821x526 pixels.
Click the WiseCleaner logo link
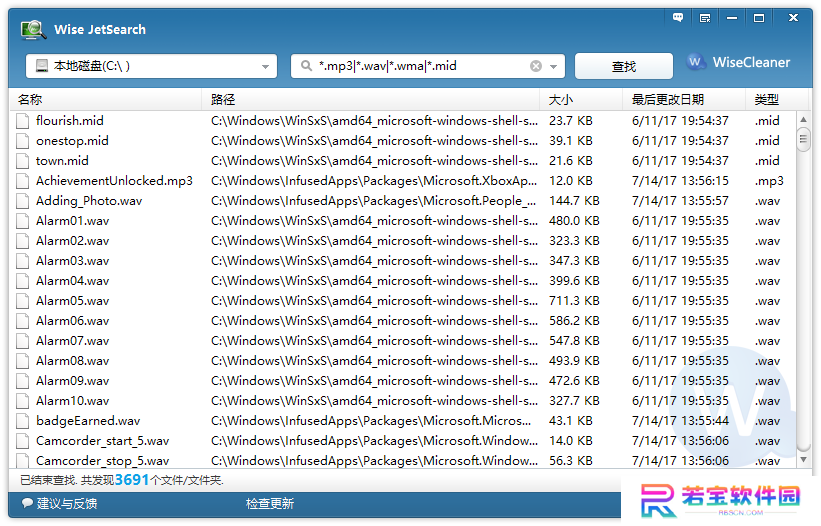pyautogui.click(x=738, y=62)
